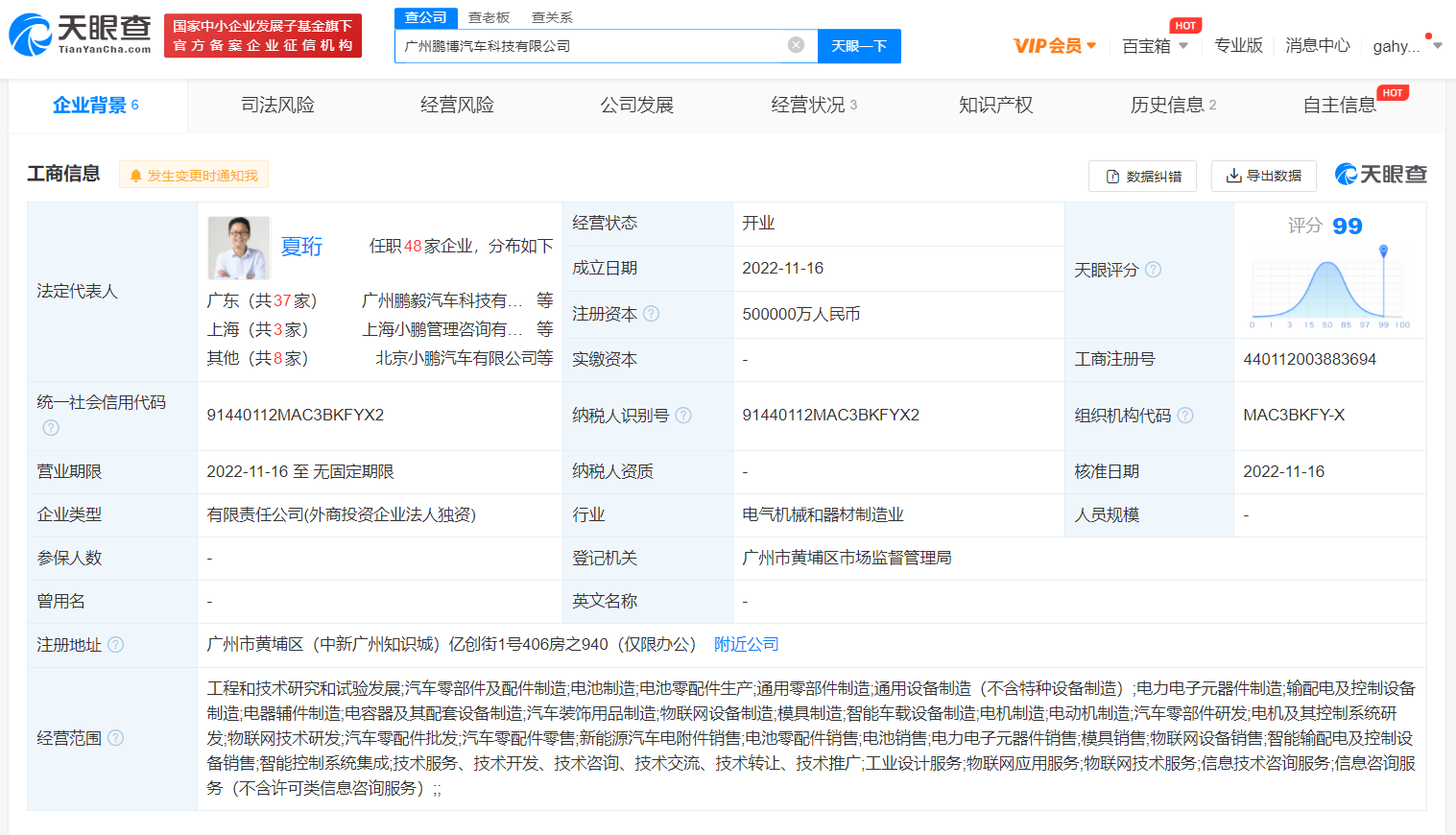Click the red banner 国家中小企业发展子基金旗下

[x=263, y=36]
